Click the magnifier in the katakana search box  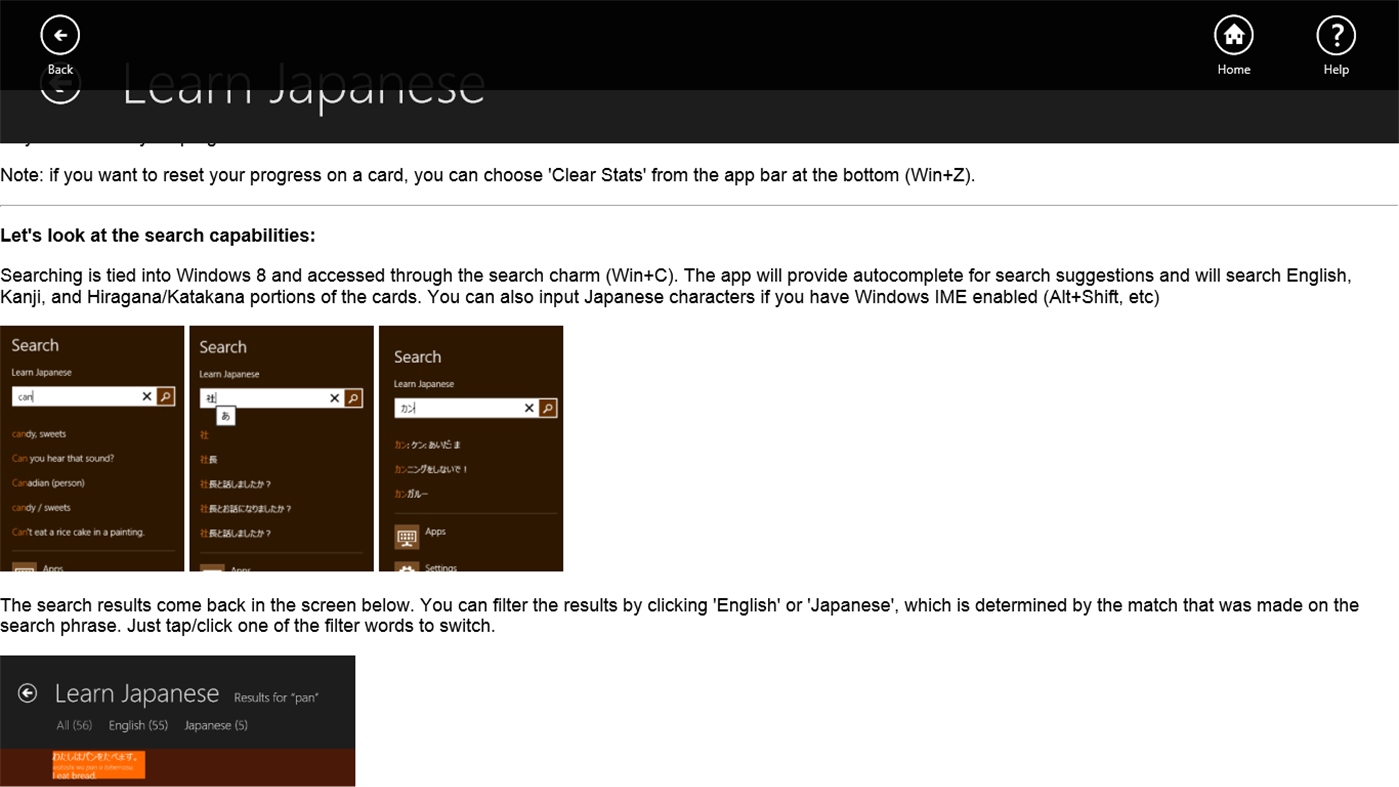pyautogui.click(x=546, y=407)
